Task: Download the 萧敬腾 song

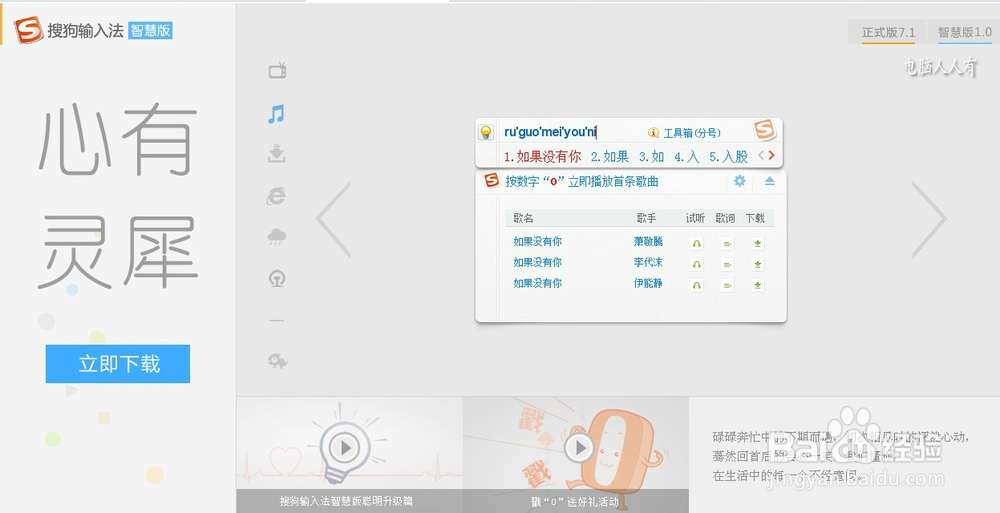Action: coord(758,243)
